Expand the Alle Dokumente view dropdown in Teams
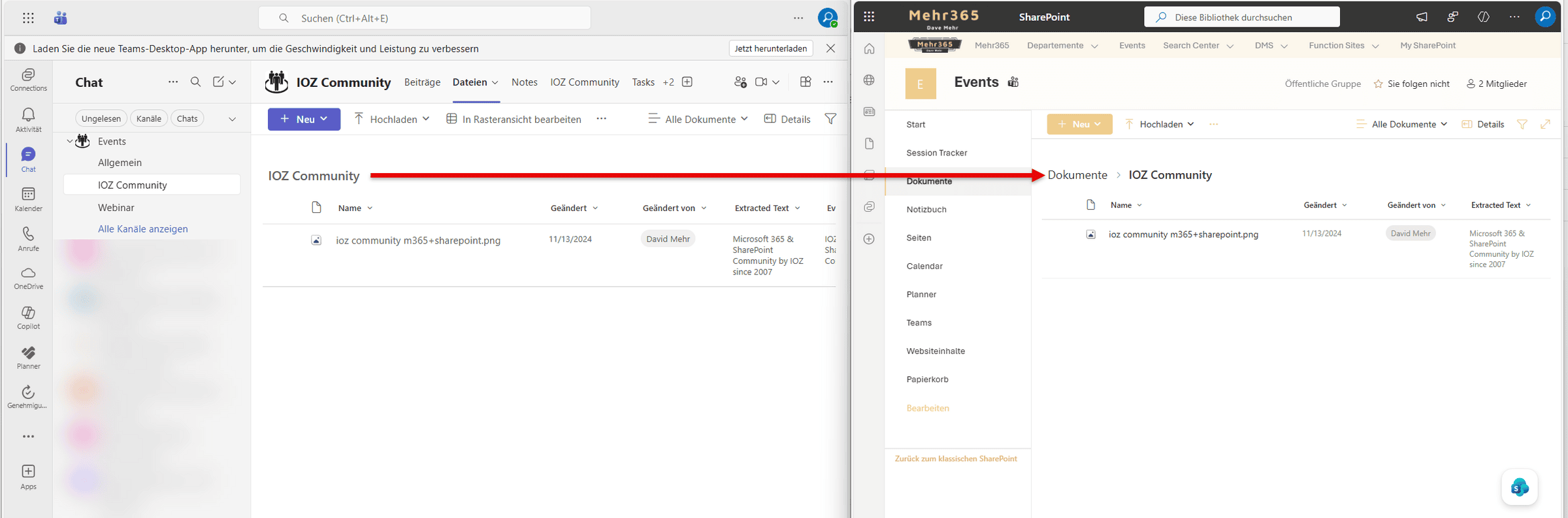Image resolution: width=1568 pixels, height=518 pixels. [698, 119]
